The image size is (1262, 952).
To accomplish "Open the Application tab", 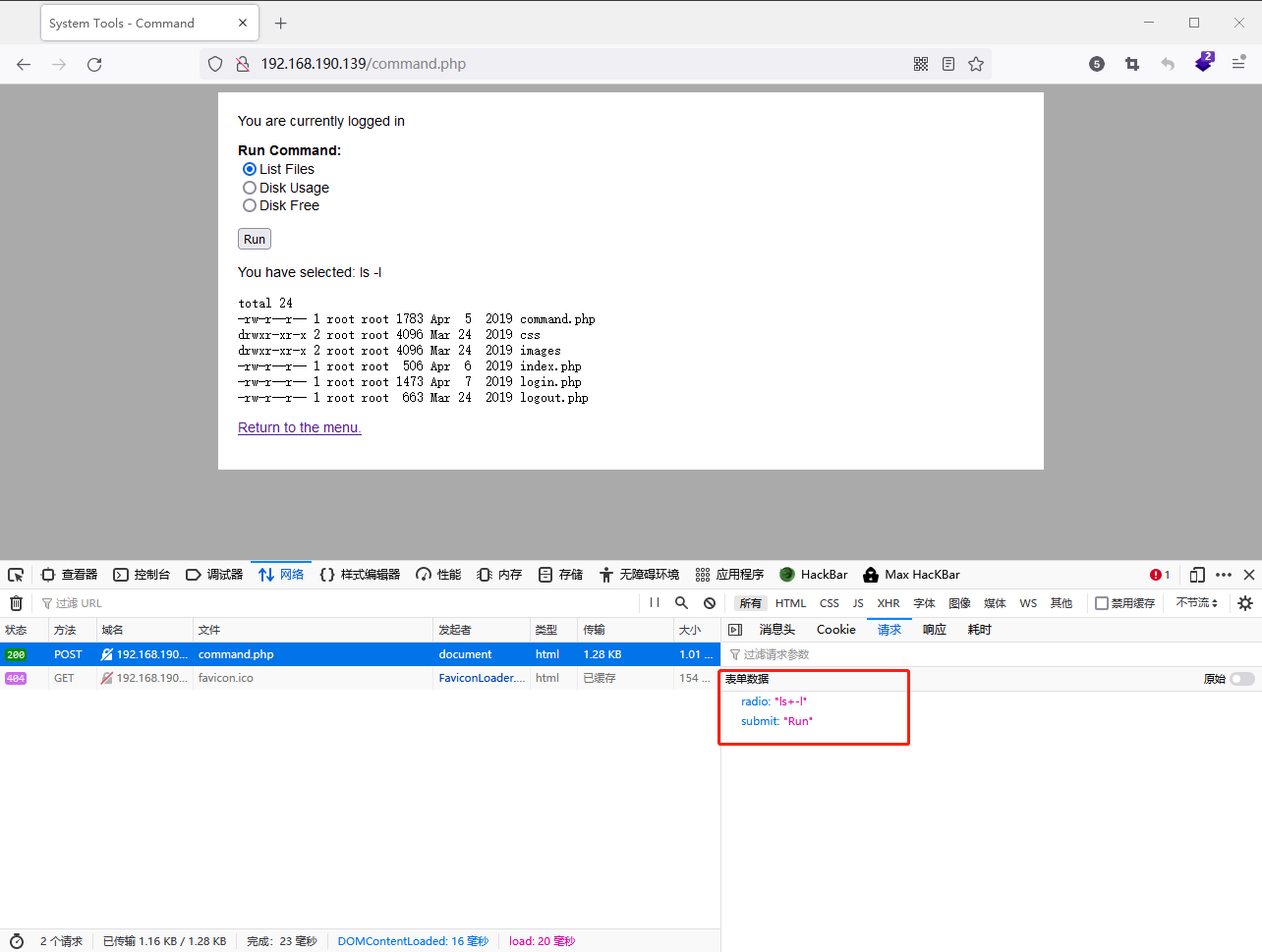I will 729,575.
